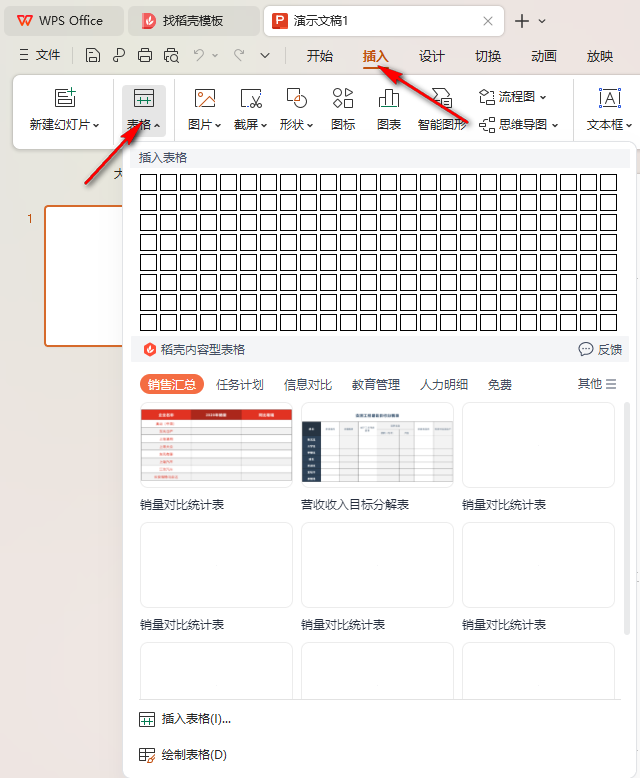Click the Print Preview icon
Viewport: 640px width, 778px height.
point(171,56)
